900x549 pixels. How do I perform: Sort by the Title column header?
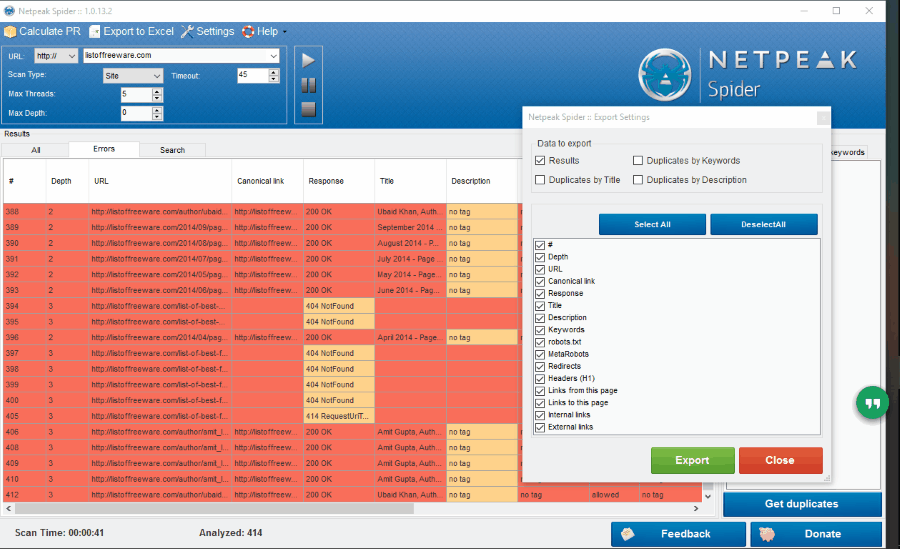410,181
